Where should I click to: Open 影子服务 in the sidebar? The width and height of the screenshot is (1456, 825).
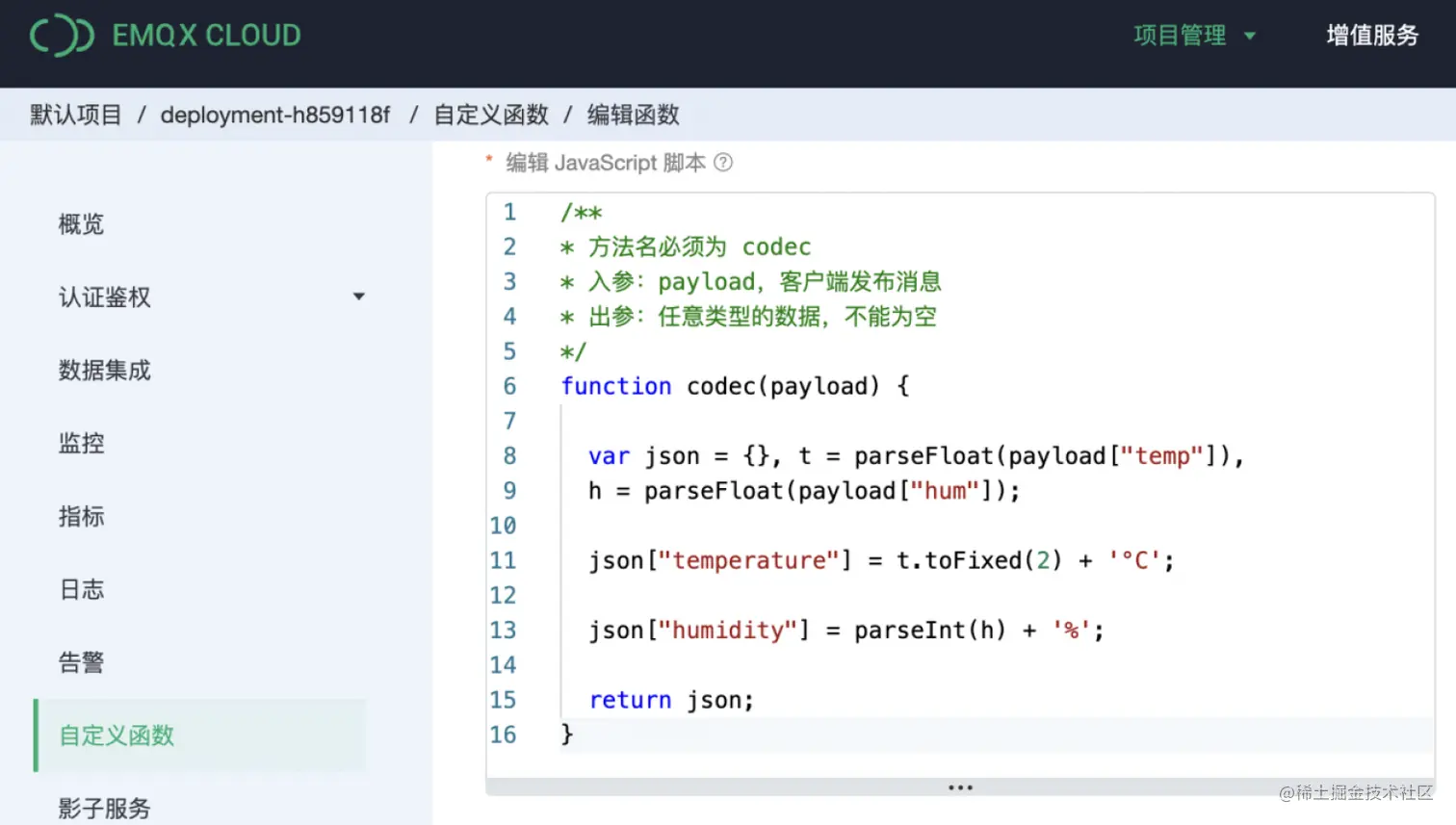coord(102,809)
